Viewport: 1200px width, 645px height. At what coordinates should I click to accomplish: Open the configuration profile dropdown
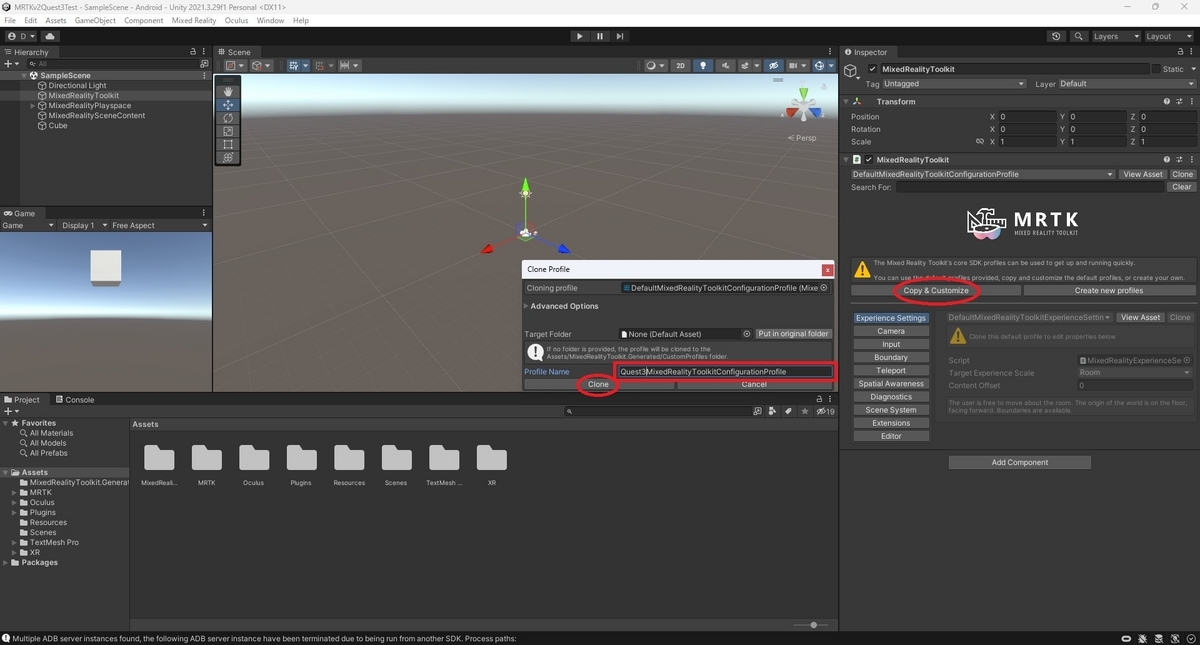982,174
